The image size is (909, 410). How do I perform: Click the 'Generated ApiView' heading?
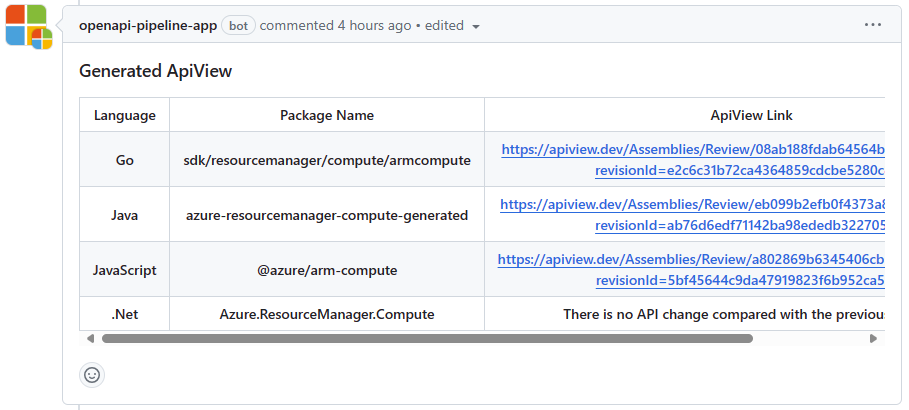(x=155, y=71)
